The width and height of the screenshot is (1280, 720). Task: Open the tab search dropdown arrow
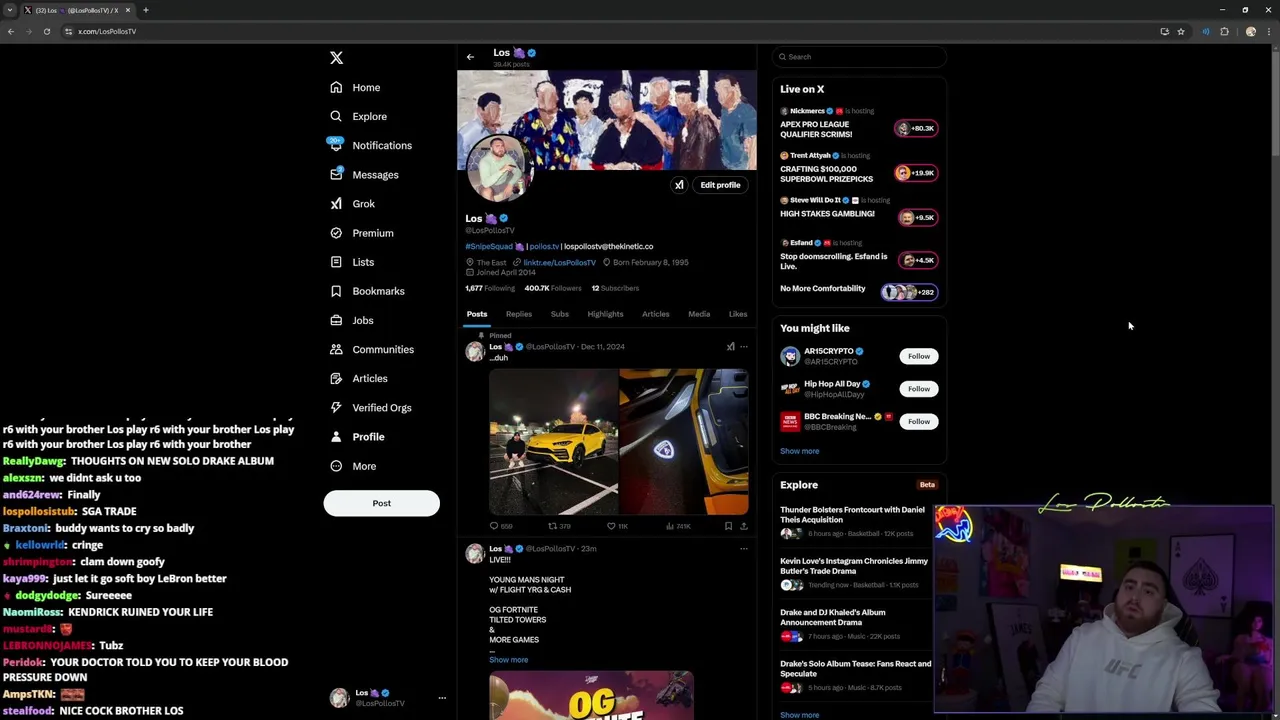pyautogui.click(x=10, y=10)
